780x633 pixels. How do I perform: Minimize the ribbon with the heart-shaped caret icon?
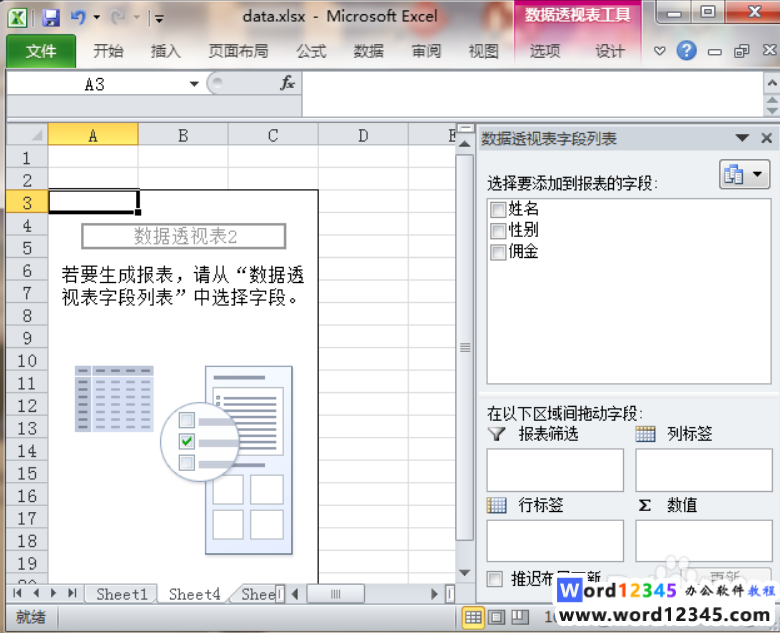tap(660, 51)
